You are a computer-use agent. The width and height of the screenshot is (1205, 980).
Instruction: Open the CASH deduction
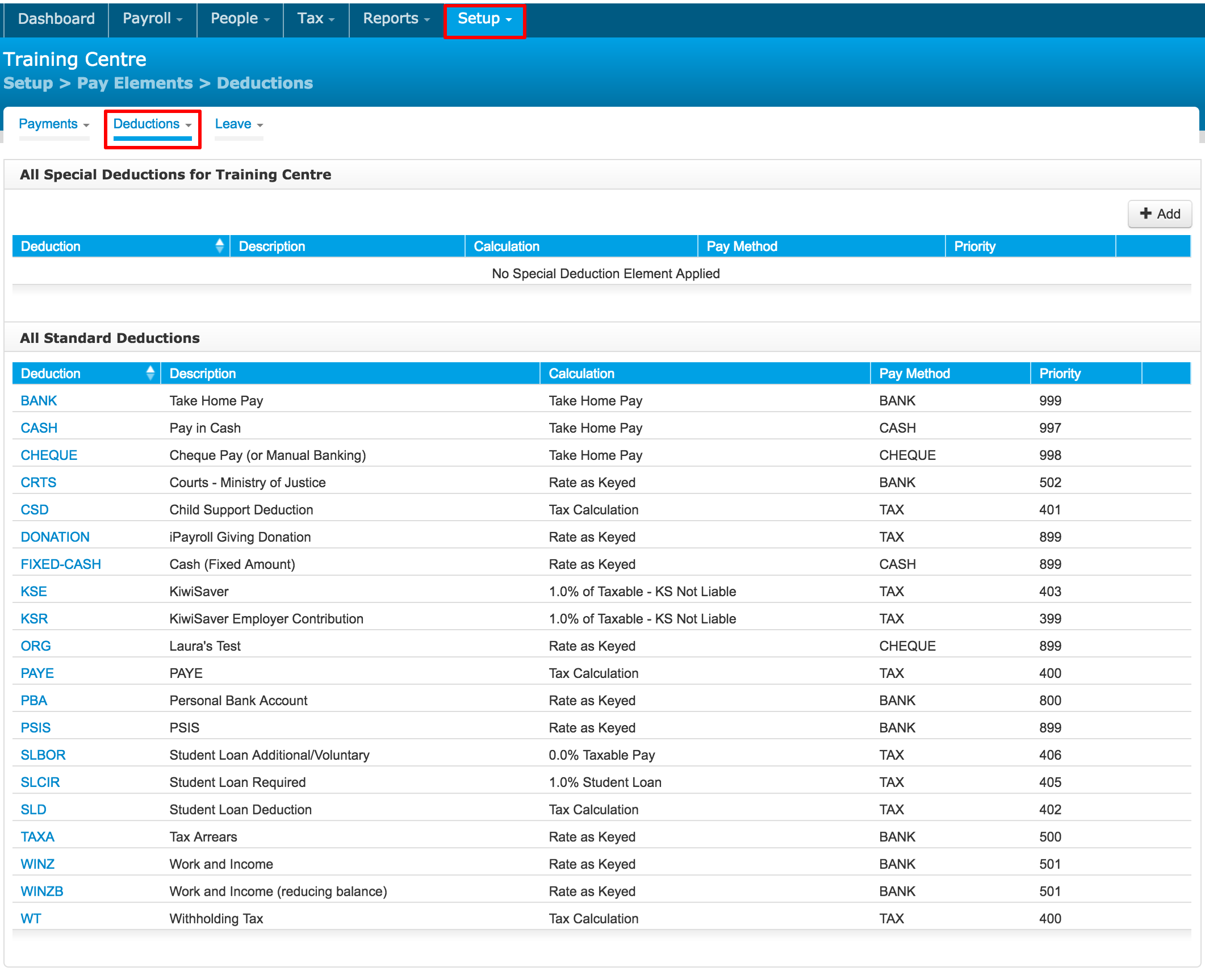(x=39, y=428)
